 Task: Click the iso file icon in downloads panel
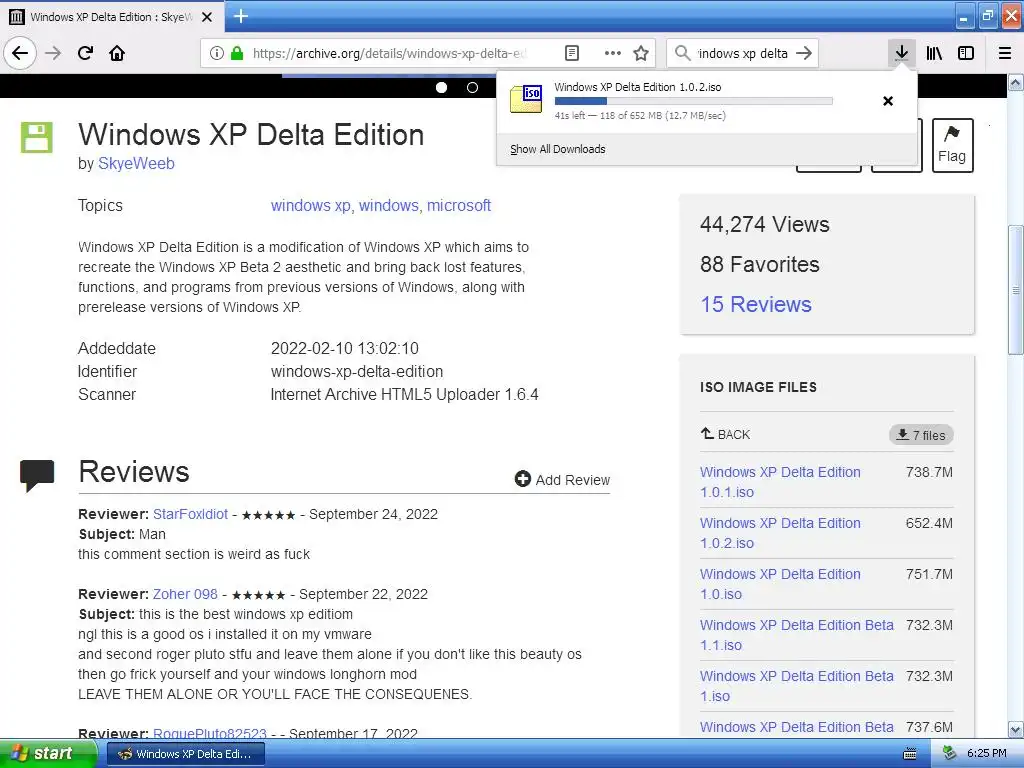point(526,99)
